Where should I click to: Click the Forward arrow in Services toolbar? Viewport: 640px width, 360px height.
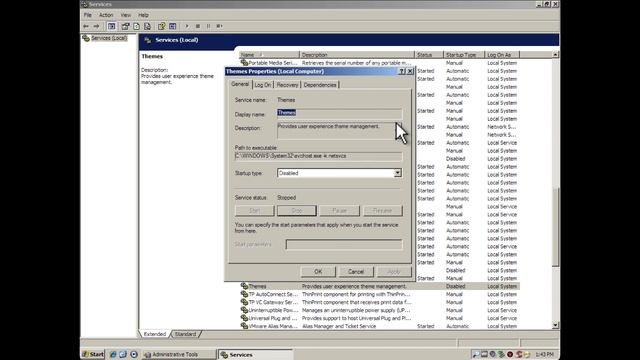coord(96,26)
